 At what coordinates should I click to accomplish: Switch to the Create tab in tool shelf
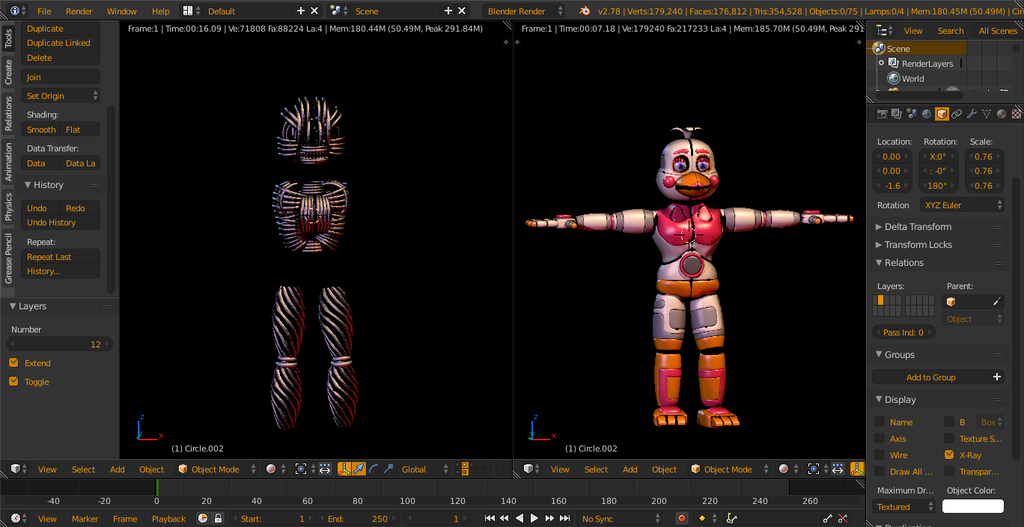click(x=8, y=72)
